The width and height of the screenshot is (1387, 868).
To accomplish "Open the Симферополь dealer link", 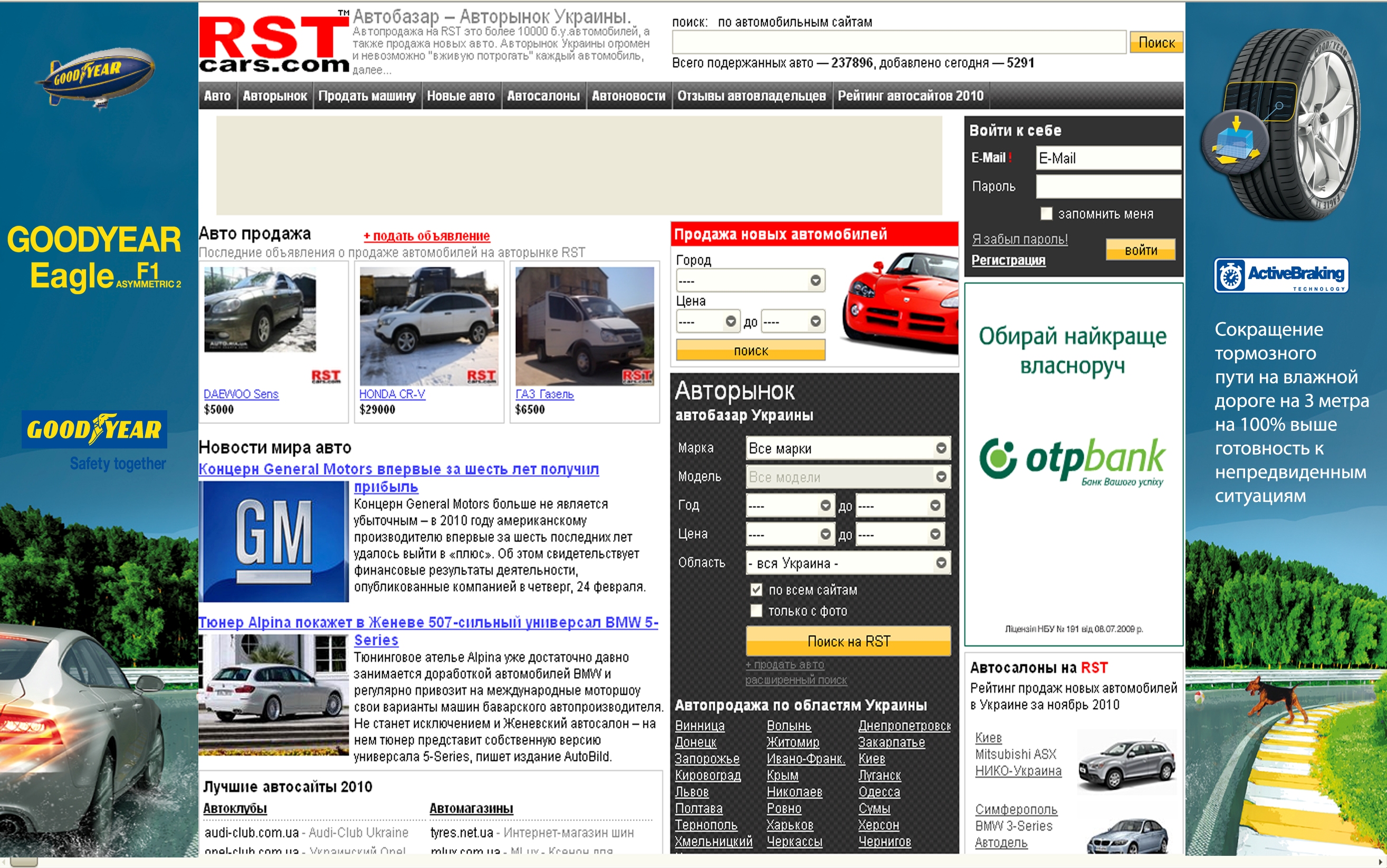I will coord(1016,809).
